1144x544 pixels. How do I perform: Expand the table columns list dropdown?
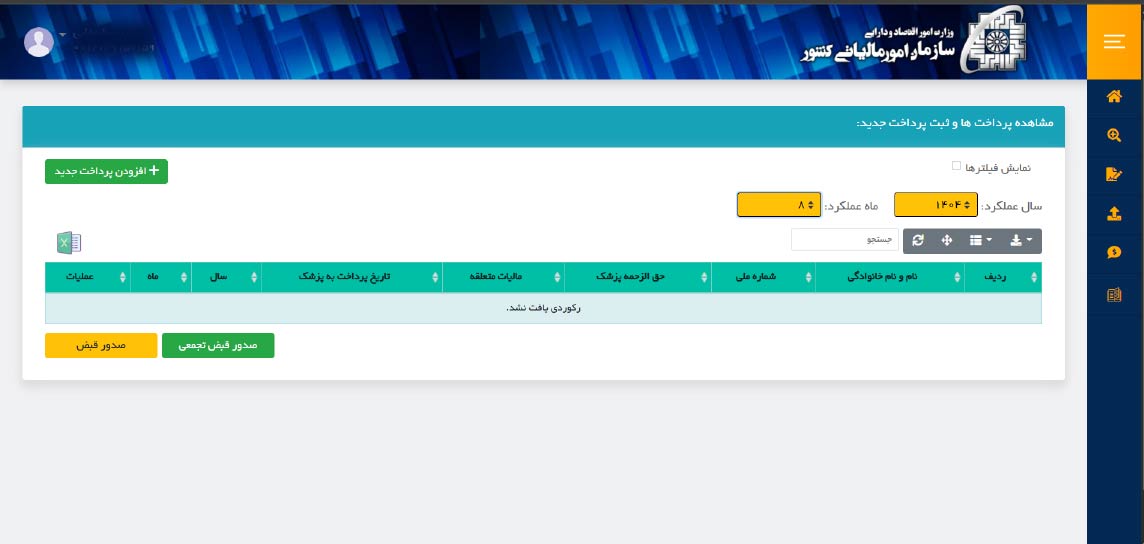[980, 241]
